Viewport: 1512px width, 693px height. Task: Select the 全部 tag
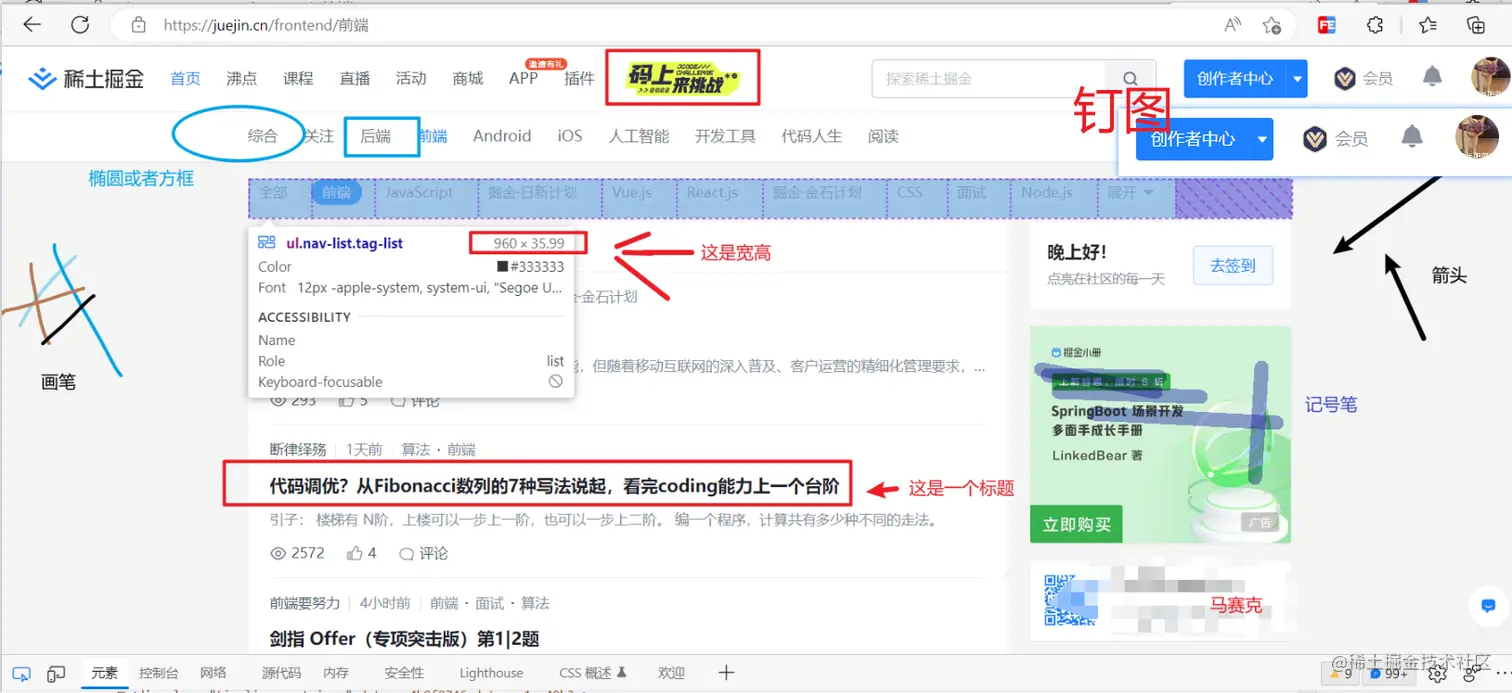pyautogui.click(x=273, y=192)
